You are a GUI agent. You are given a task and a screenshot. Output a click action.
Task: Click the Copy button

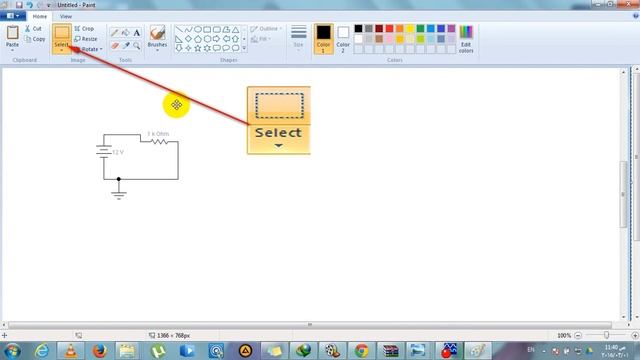(x=35, y=39)
